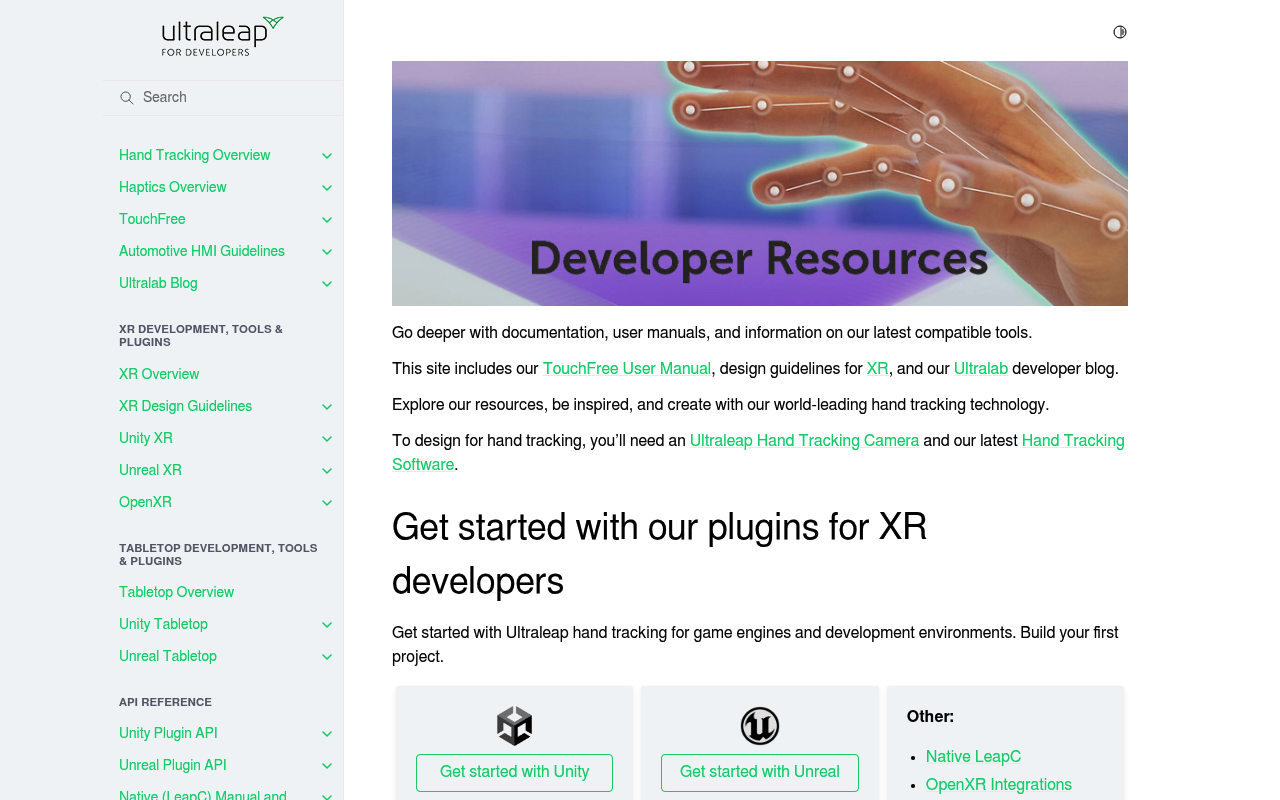1280x800 pixels.
Task: Expand the Unreal Plugin API chevron
Action: [x=327, y=766]
